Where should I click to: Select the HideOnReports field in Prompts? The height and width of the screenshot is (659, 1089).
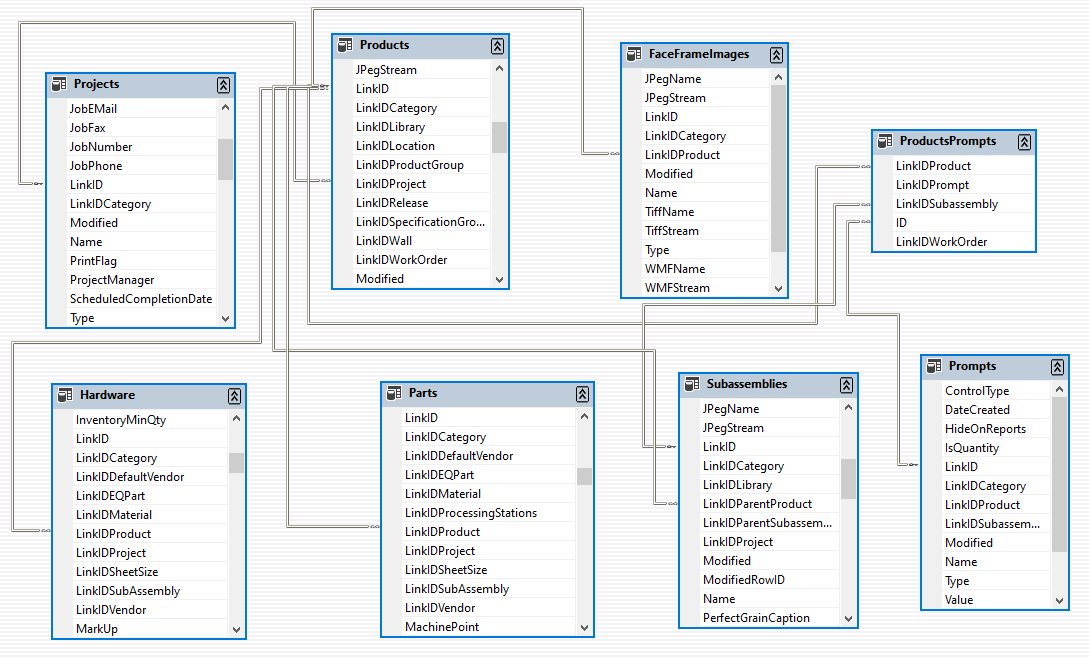989,428
